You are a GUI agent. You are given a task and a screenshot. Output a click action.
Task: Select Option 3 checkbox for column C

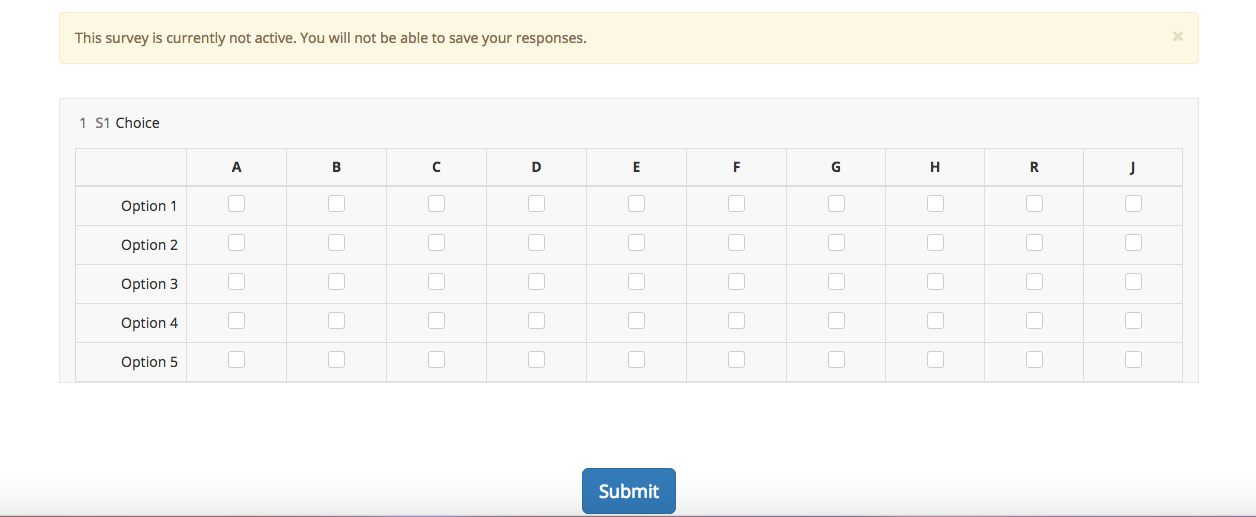(436, 281)
